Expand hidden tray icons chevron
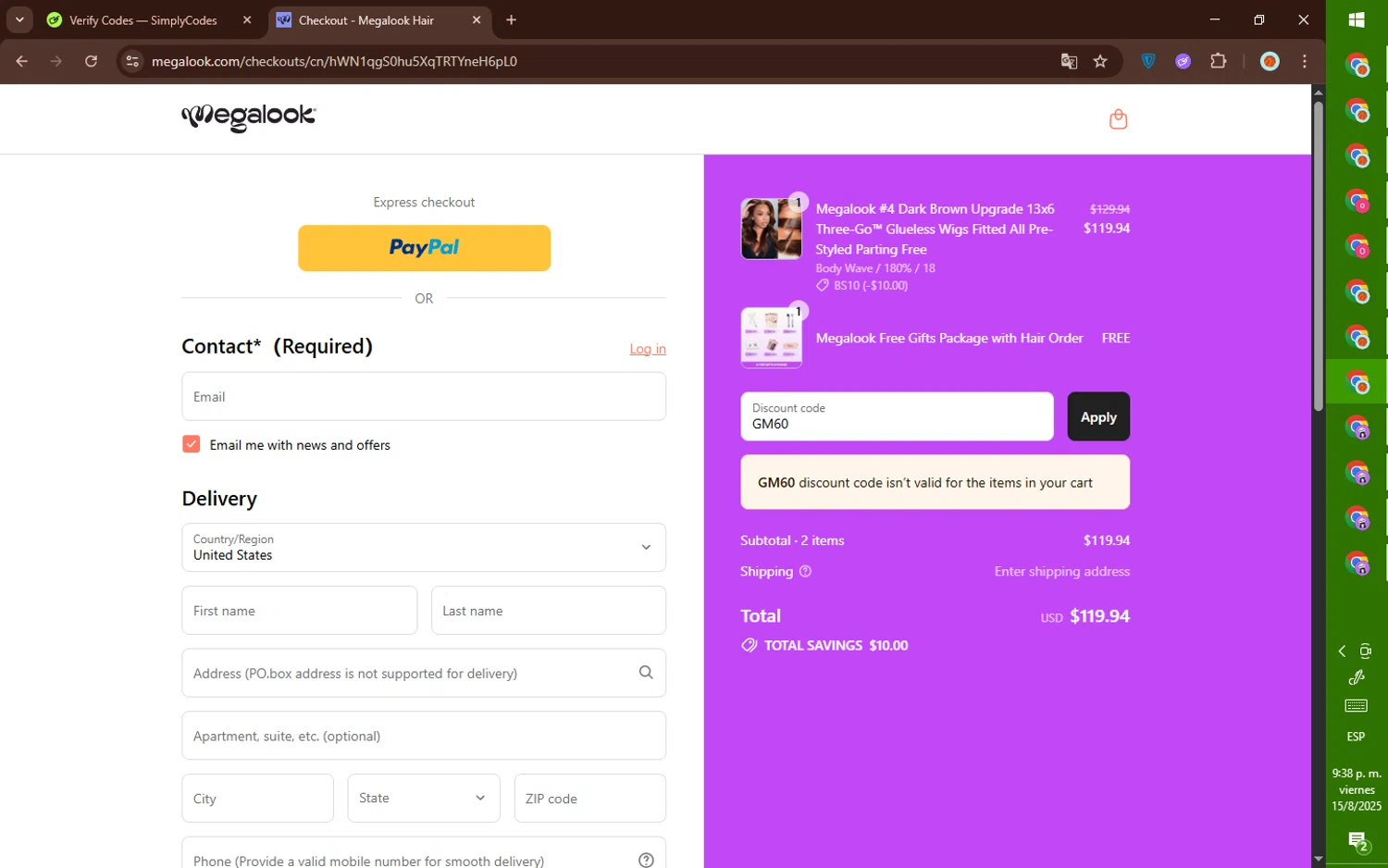 (1342, 651)
